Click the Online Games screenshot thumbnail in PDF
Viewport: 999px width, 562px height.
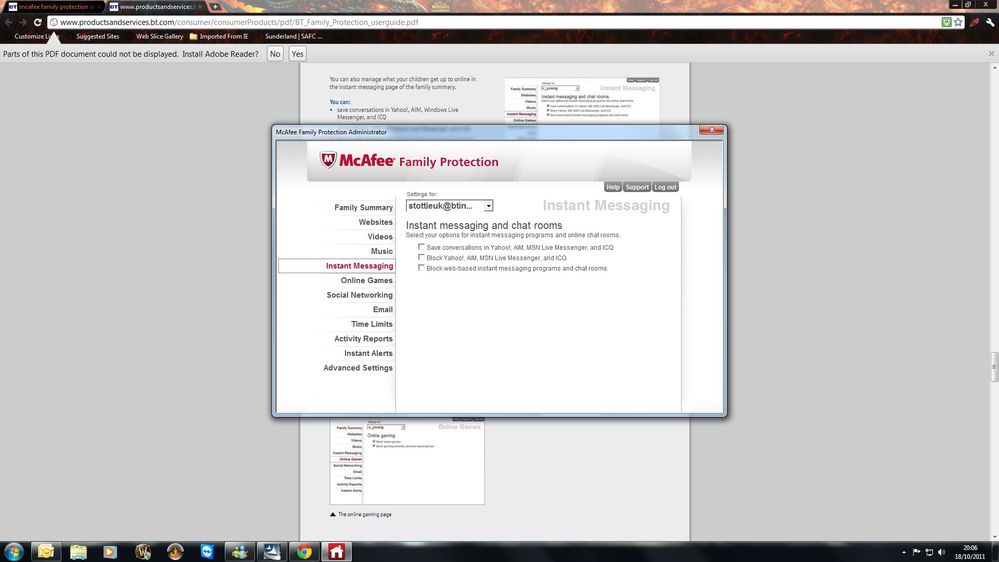[x=407, y=461]
